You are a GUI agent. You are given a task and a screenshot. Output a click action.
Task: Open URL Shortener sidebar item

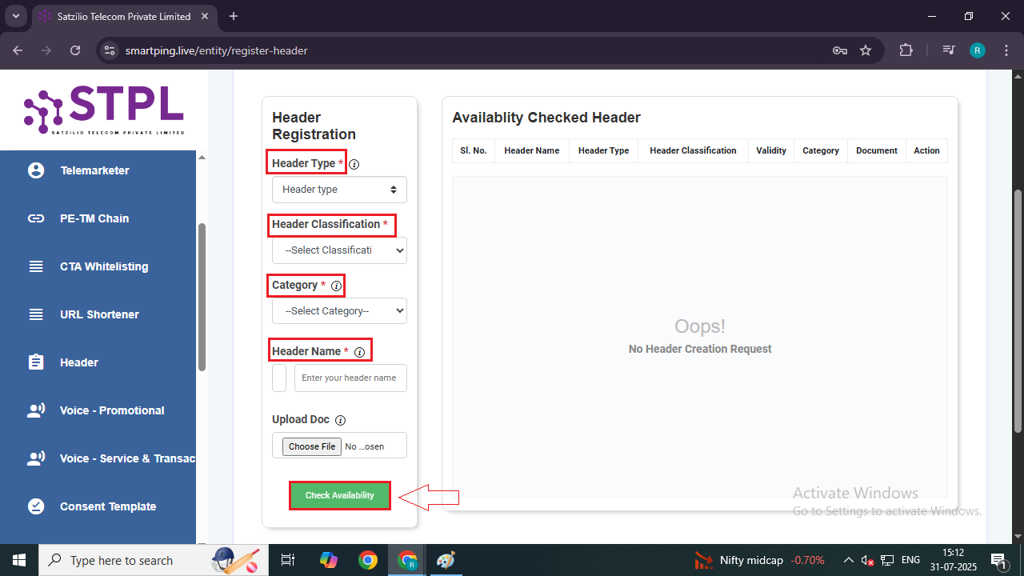point(98,315)
